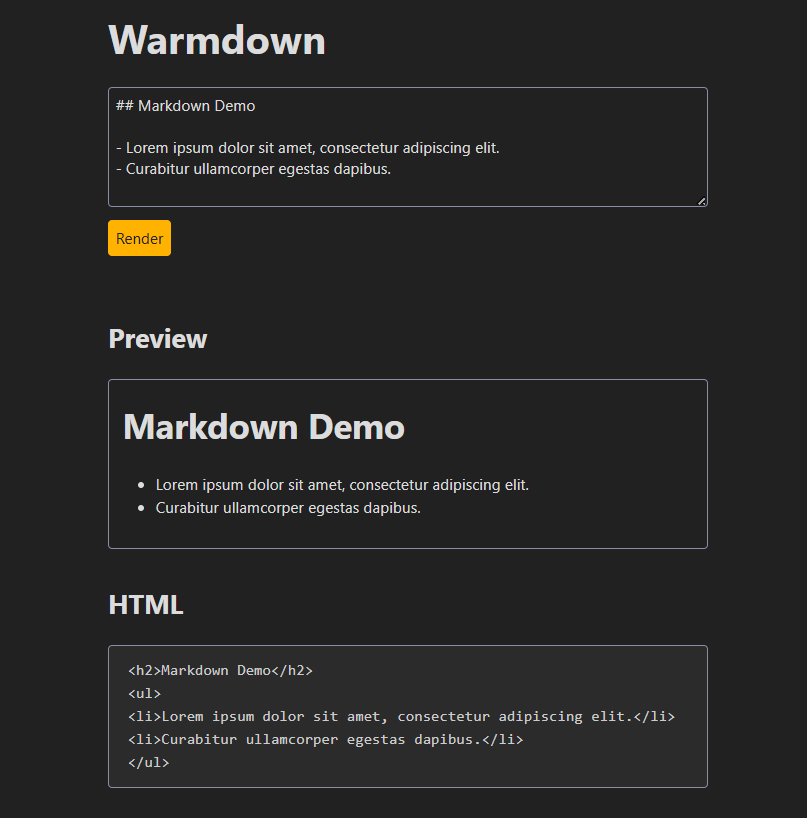Select the Warmdown page title
The width and height of the screenshot is (807, 818).
tap(217, 41)
